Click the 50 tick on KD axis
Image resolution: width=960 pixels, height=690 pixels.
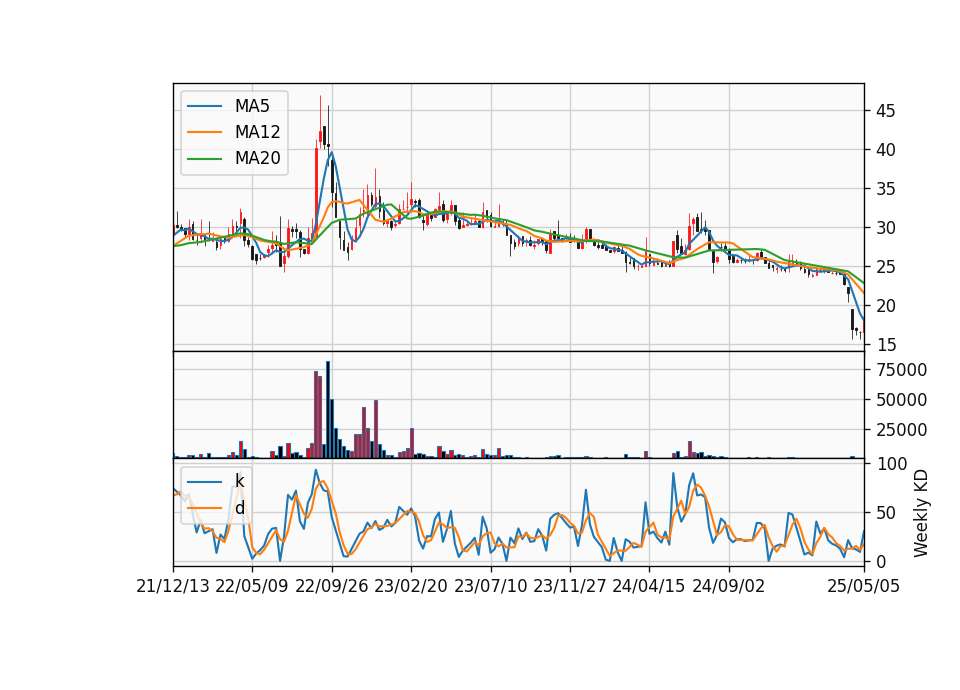[886, 512]
